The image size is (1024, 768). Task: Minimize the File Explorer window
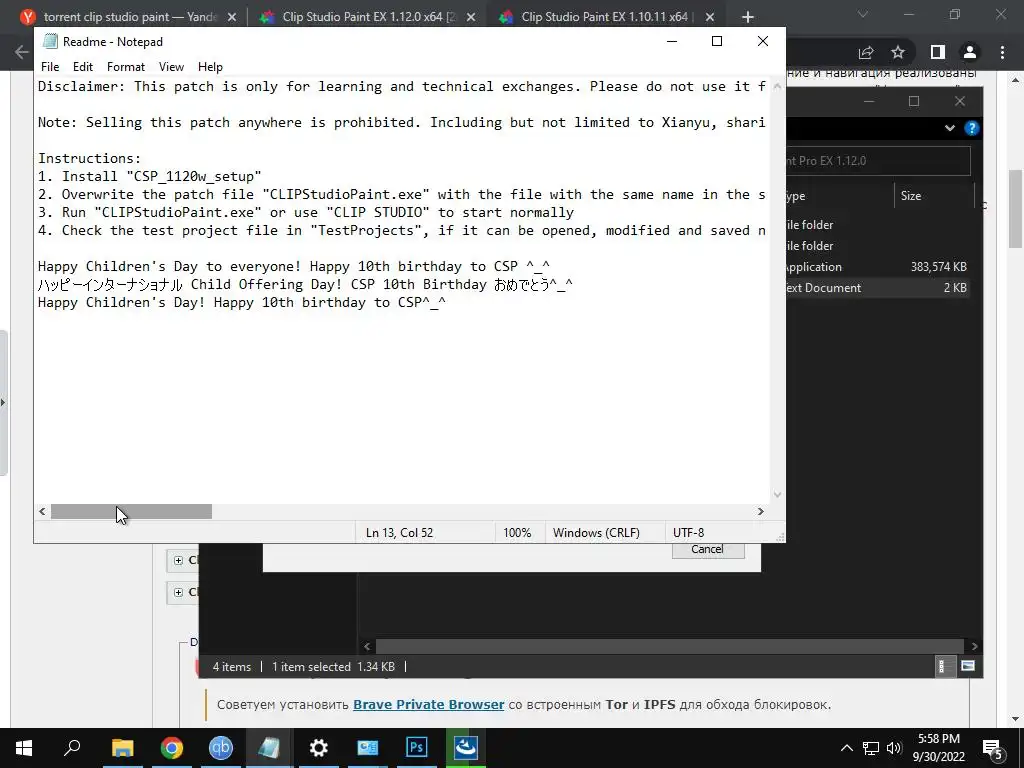pyautogui.click(x=869, y=101)
